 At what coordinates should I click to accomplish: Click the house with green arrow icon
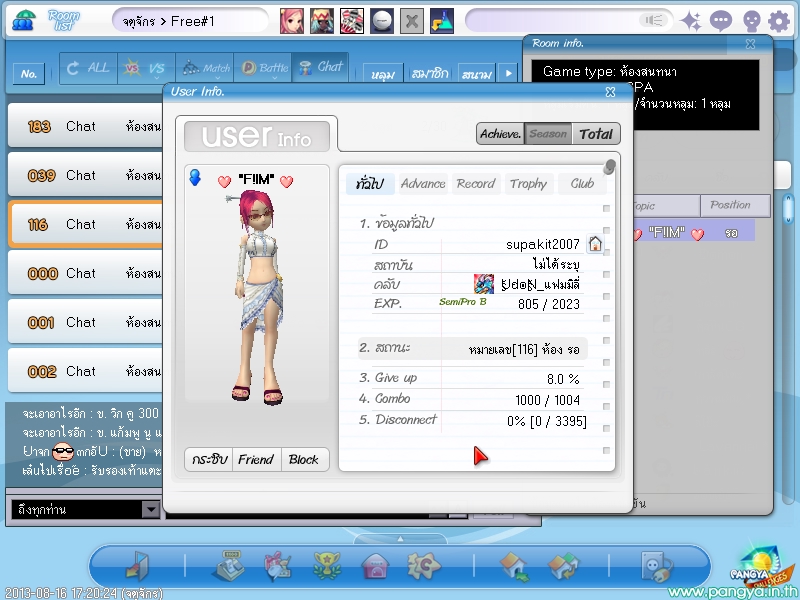click(x=514, y=567)
